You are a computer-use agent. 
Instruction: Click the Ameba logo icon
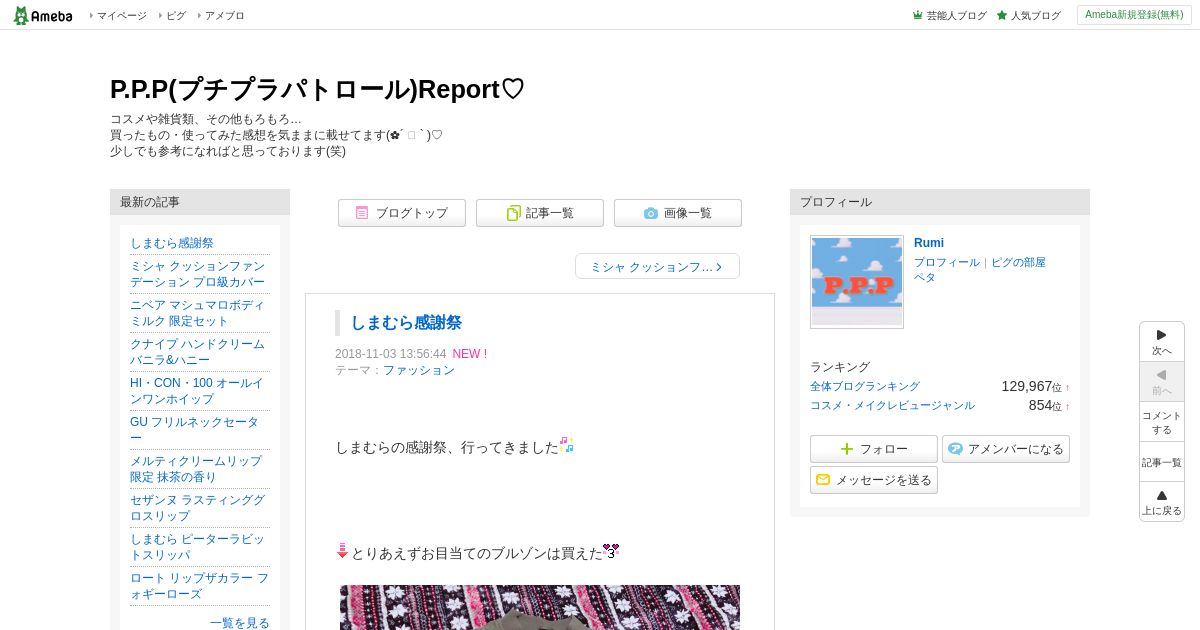tap(42, 15)
